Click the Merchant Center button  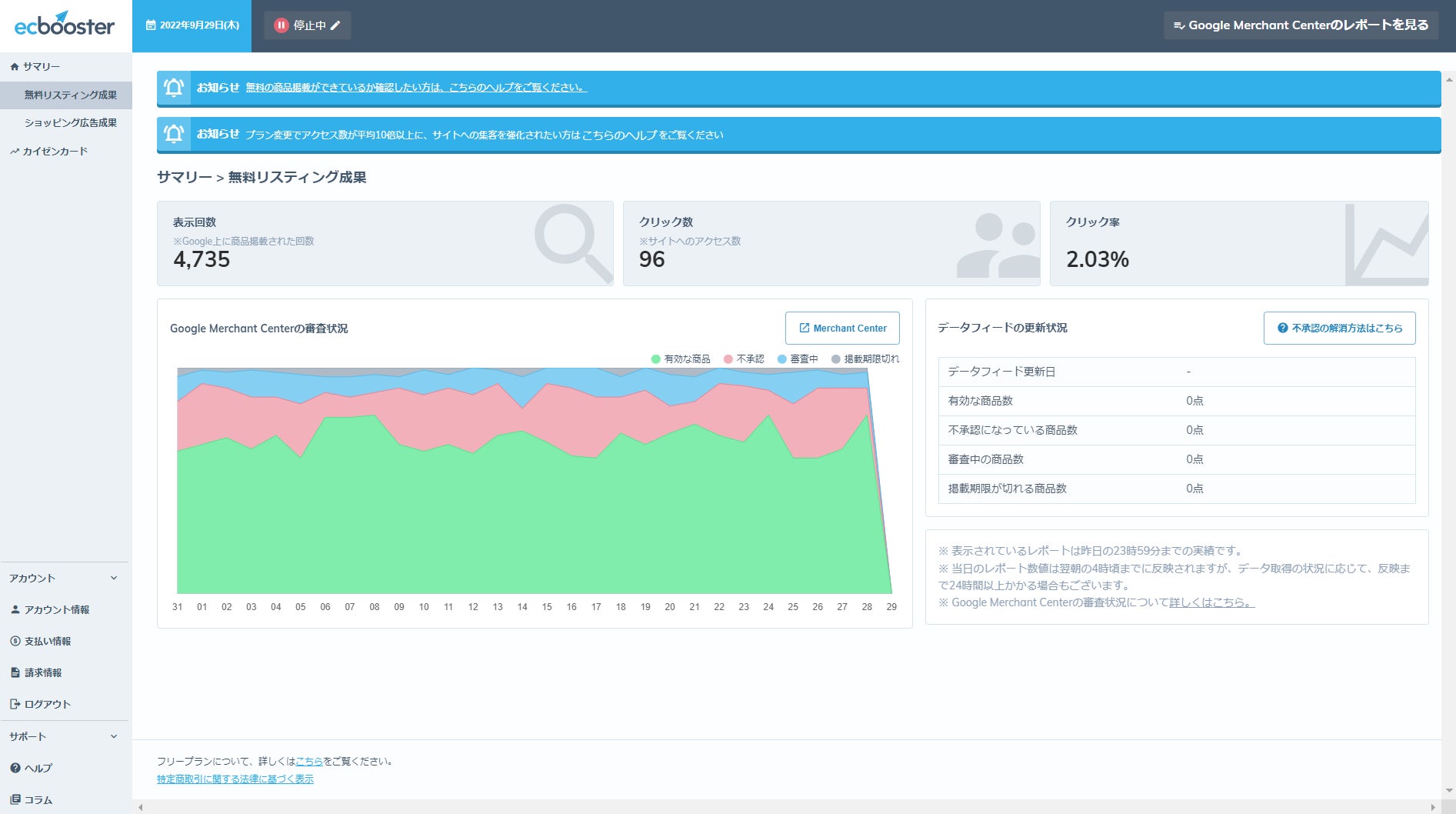[842, 328]
